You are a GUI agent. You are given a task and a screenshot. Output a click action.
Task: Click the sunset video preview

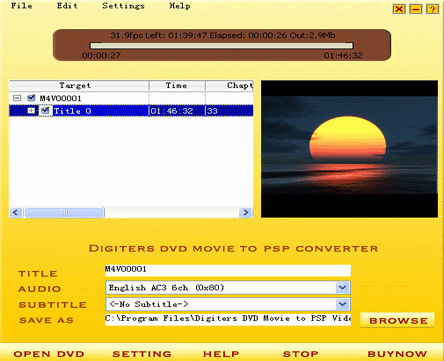349,149
